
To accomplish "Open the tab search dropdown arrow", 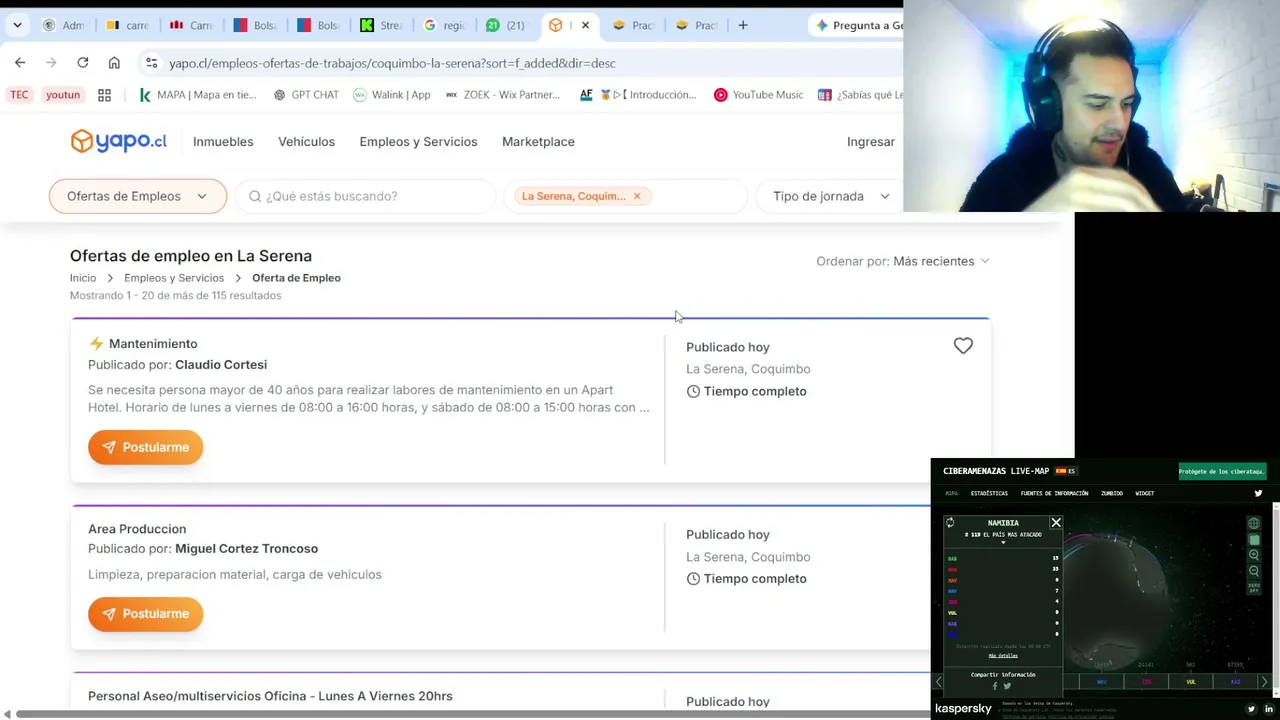I will click(x=17, y=25).
